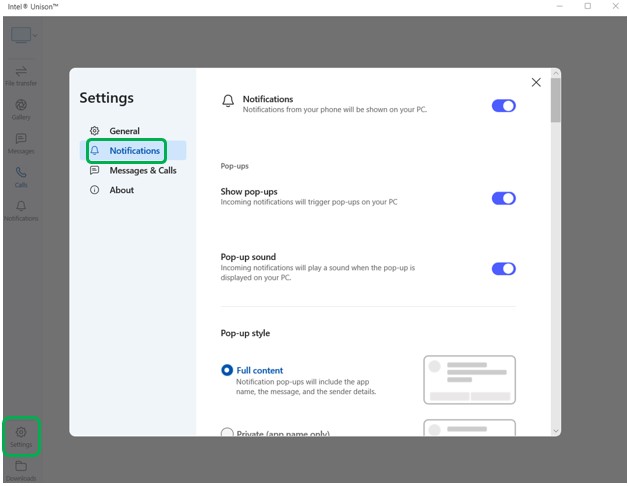The height and width of the screenshot is (486, 628).
Task: Select Notifications in Settings menu
Action: [x=133, y=151]
